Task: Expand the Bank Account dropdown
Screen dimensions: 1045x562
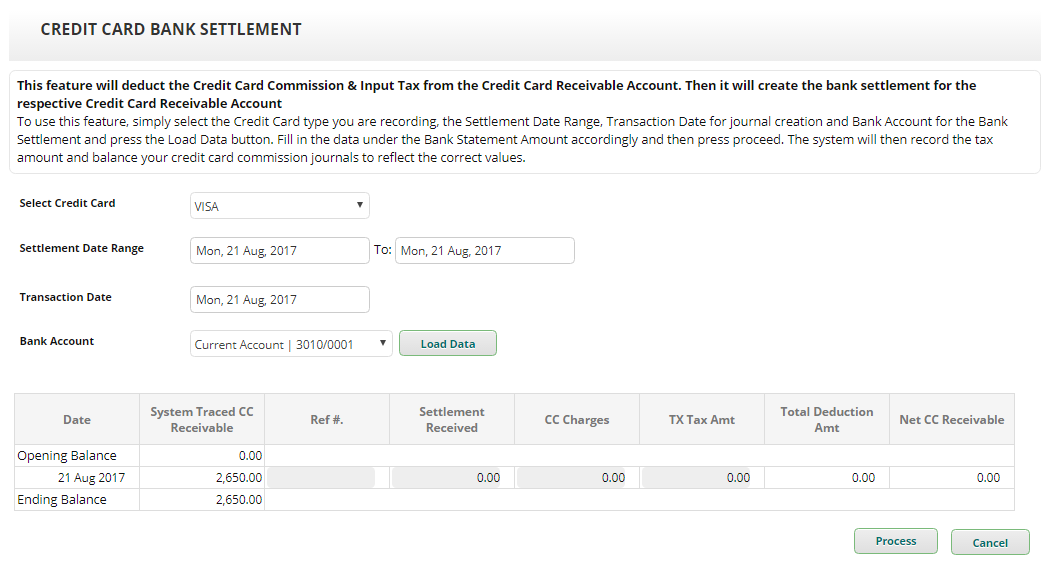Action: pyautogui.click(x=291, y=344)
